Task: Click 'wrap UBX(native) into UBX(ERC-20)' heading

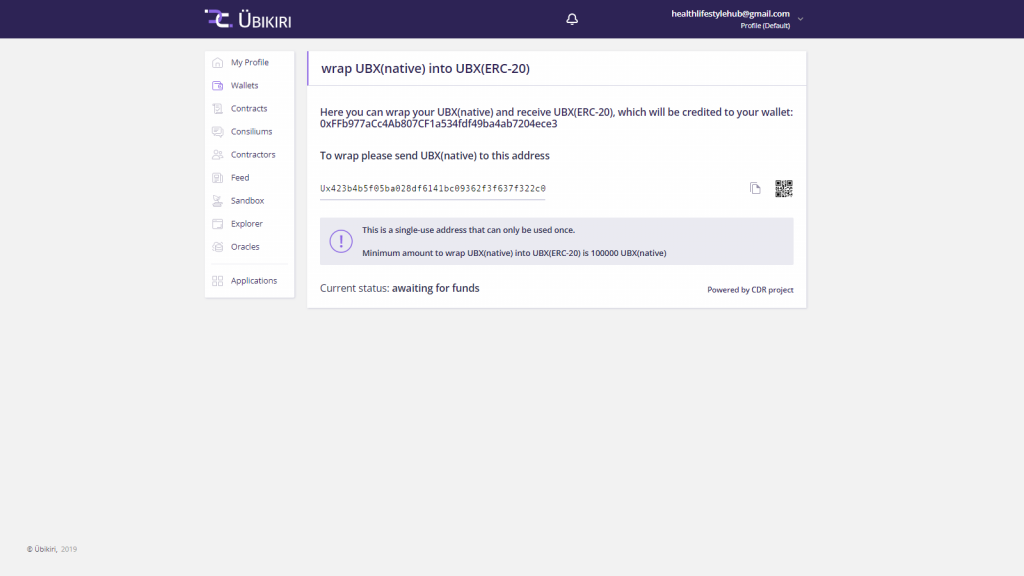Action: tap(425, 69)
